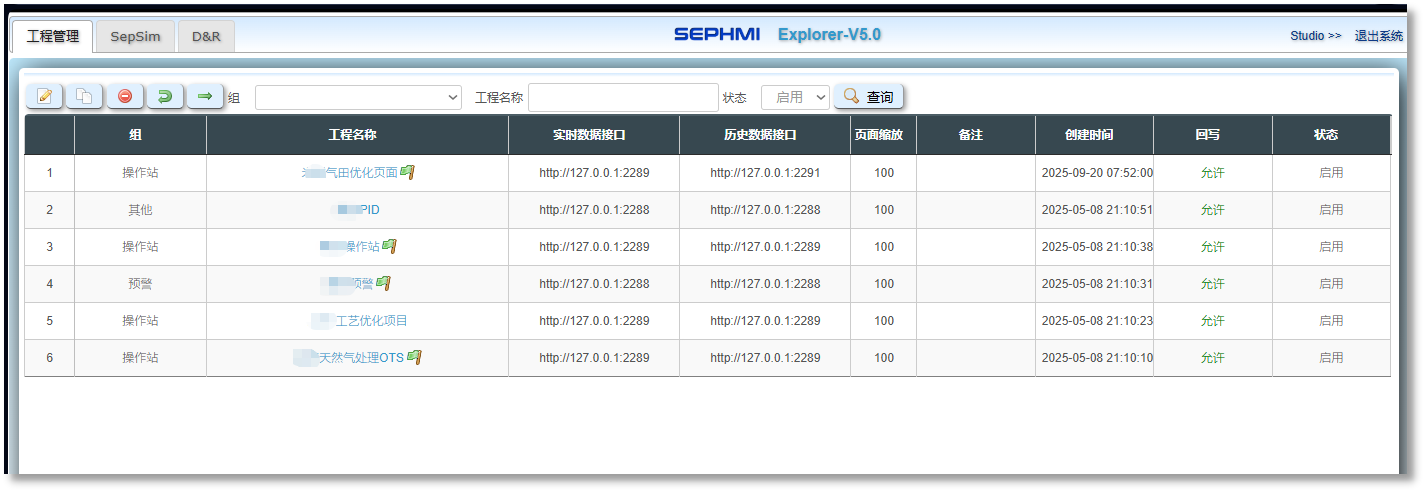Open the 组 group dropdown

pos(358,97)
